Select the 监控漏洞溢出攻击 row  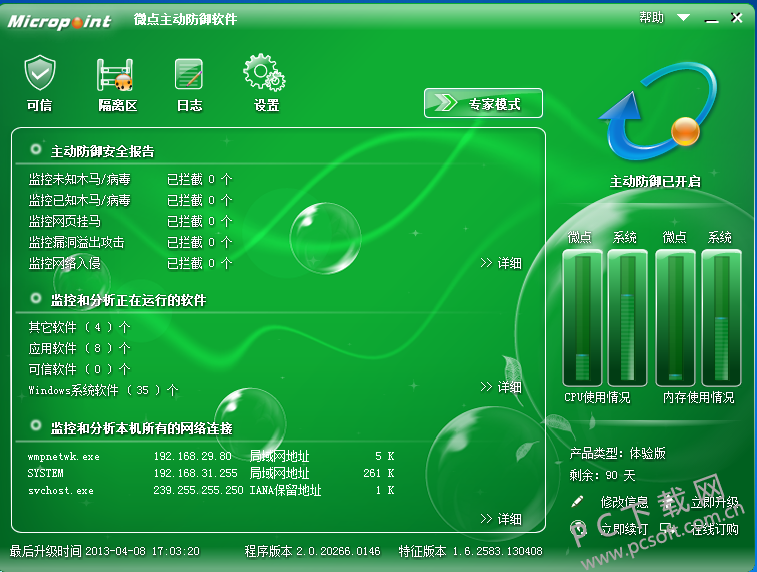tap(130, 242)
